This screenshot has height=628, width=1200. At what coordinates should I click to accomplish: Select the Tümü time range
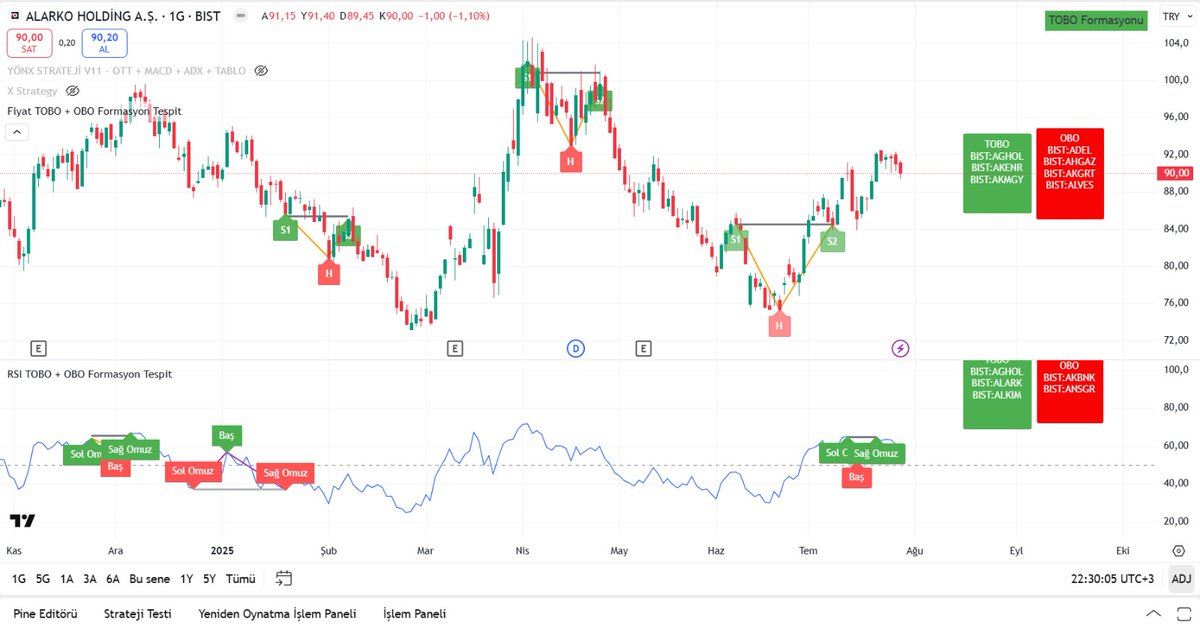pos(241,579)
